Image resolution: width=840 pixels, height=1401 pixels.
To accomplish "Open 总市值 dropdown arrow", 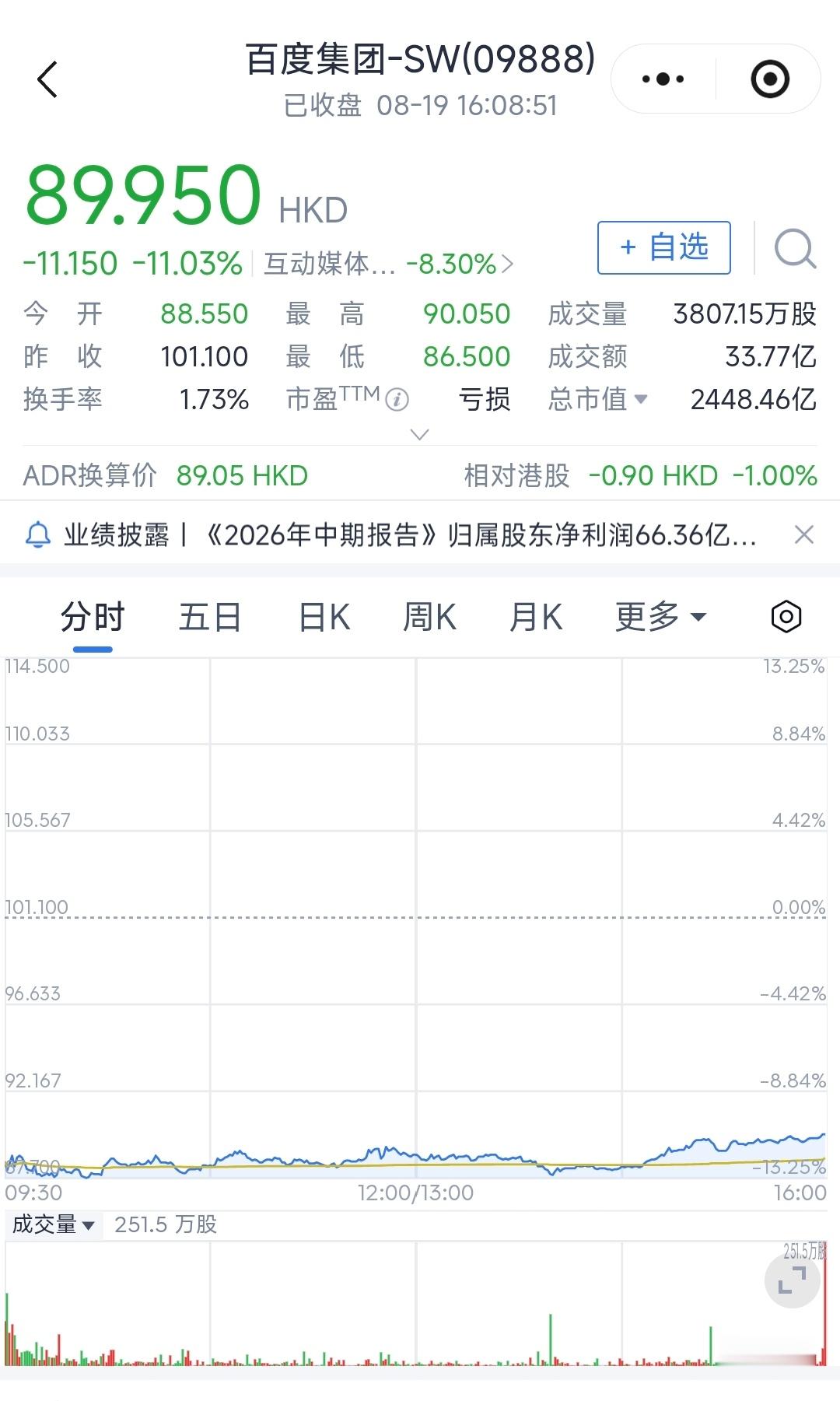I will pos(641,399).
